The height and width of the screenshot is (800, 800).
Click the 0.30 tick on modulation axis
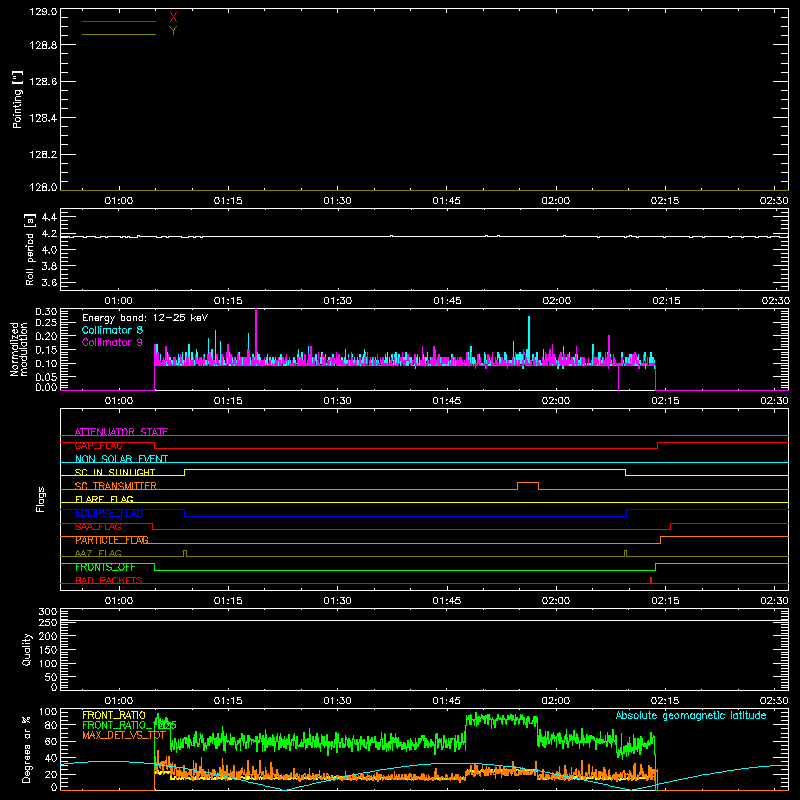click(x=46, y=311)
